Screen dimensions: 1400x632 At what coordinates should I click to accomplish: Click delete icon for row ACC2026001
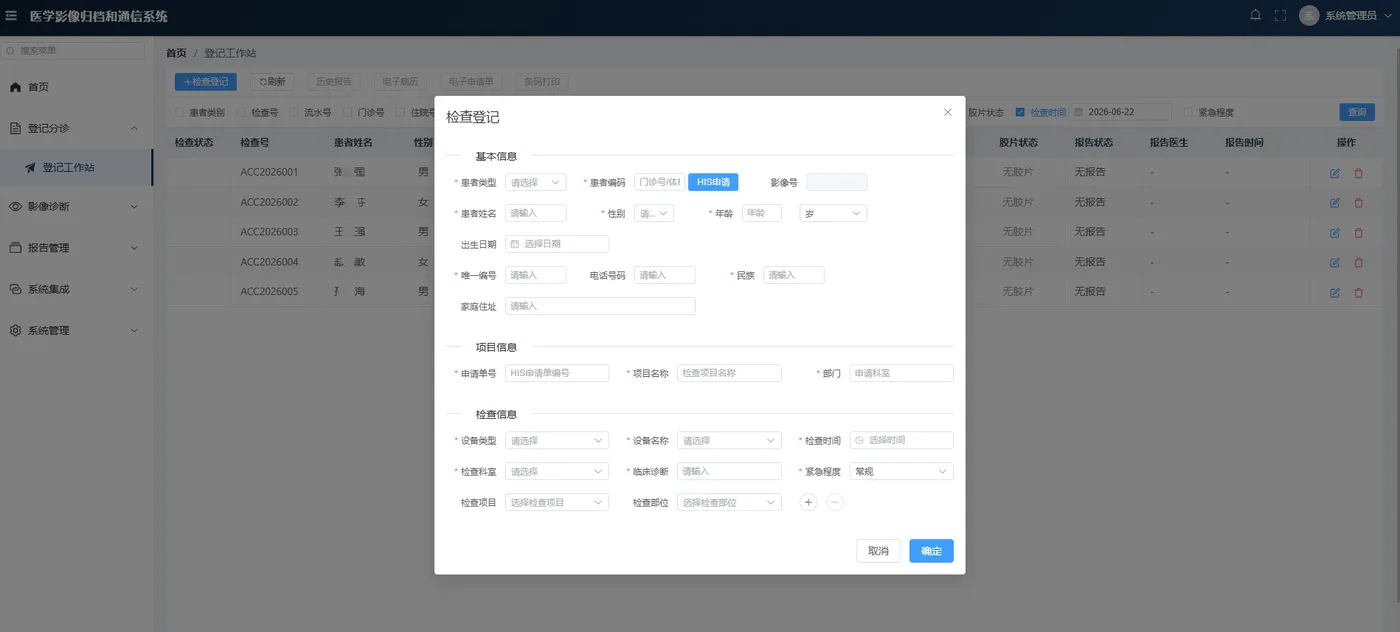1358,173
